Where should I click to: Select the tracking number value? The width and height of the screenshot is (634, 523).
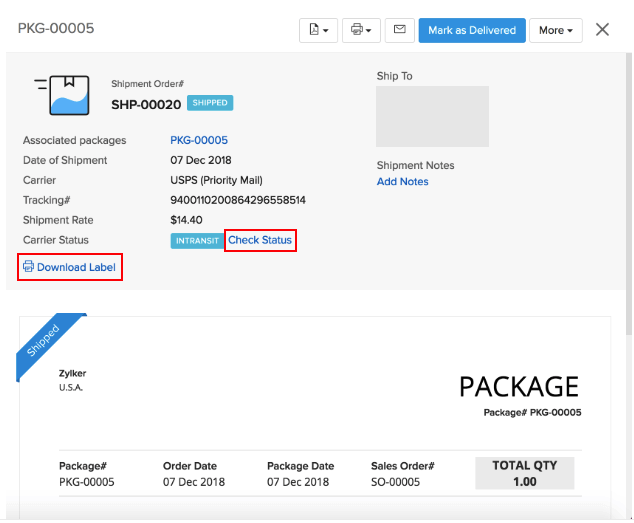click(x=238, y=200)
